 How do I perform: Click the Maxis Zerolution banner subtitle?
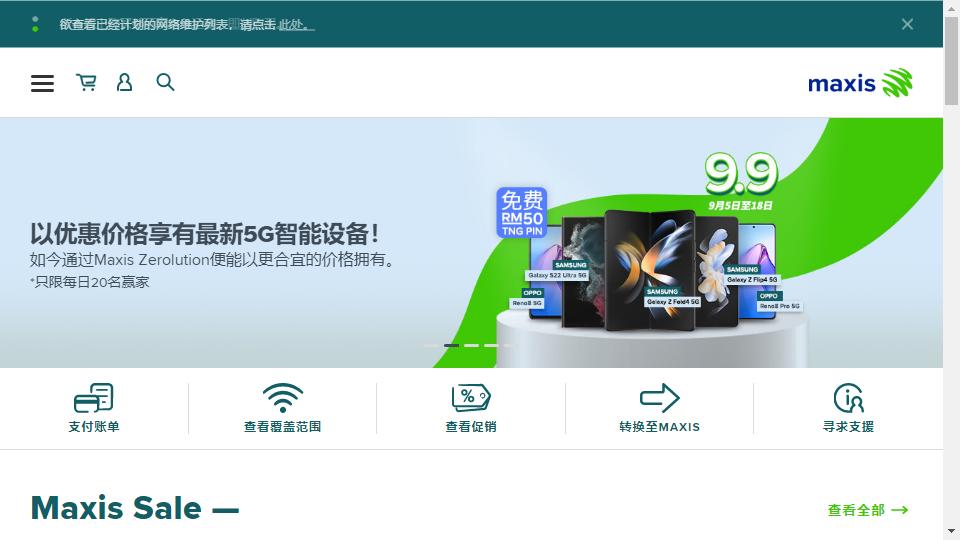point(213,260)
